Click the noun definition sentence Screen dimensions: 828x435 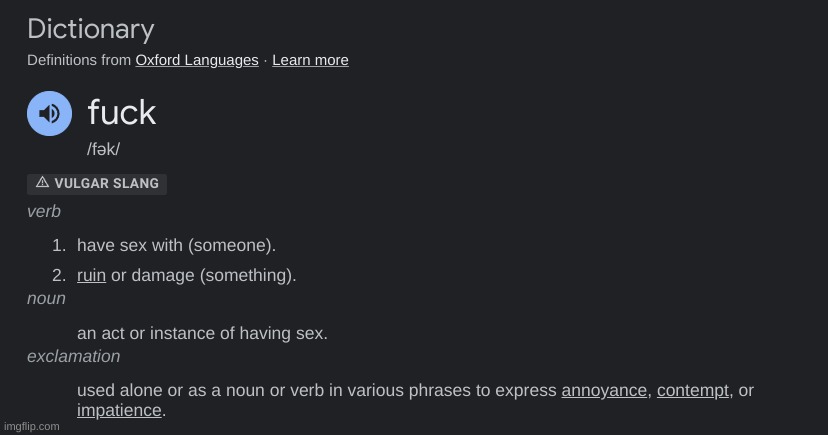coord(202,333)
